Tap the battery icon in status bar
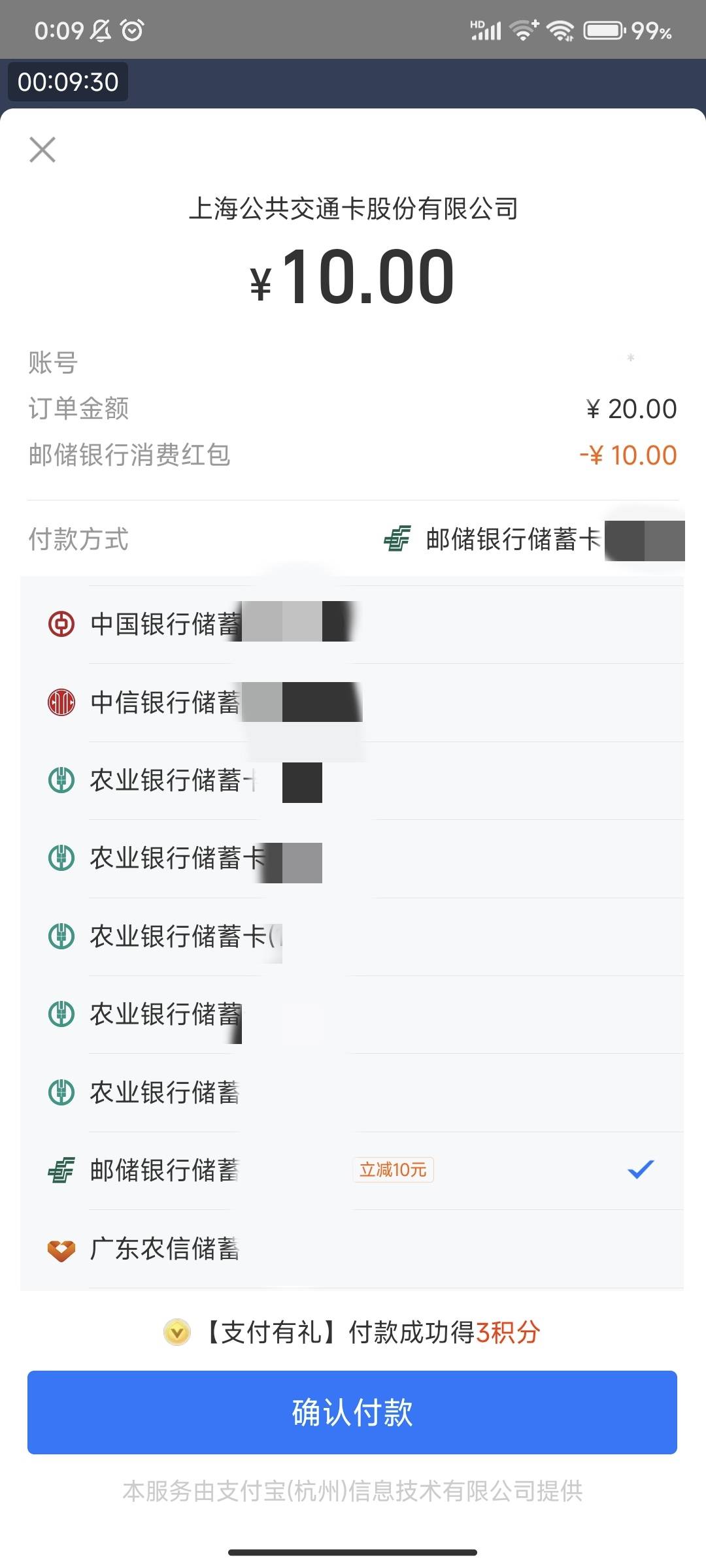Image resolution: width=706 pixels, height=1568 pixels. (x=604, y=30)
